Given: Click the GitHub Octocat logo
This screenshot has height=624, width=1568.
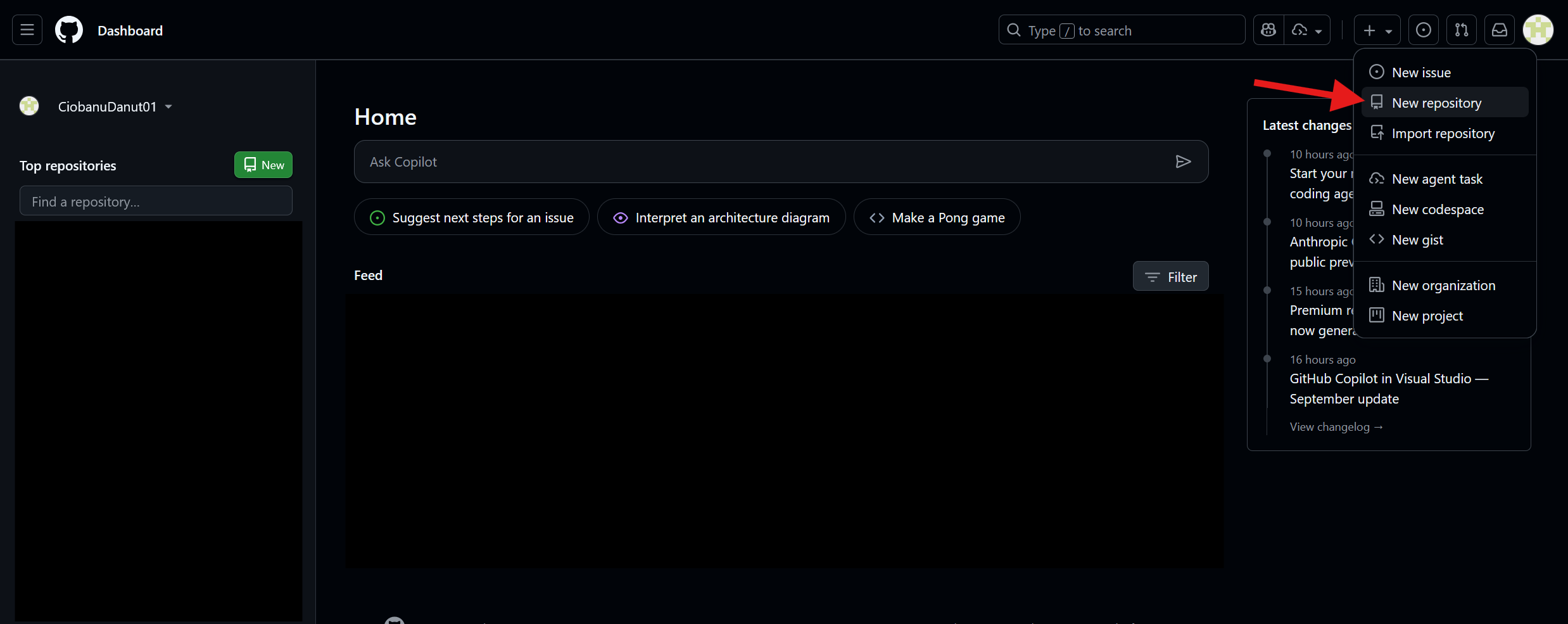Looking at the screenshot, I should tap(69, 30).
